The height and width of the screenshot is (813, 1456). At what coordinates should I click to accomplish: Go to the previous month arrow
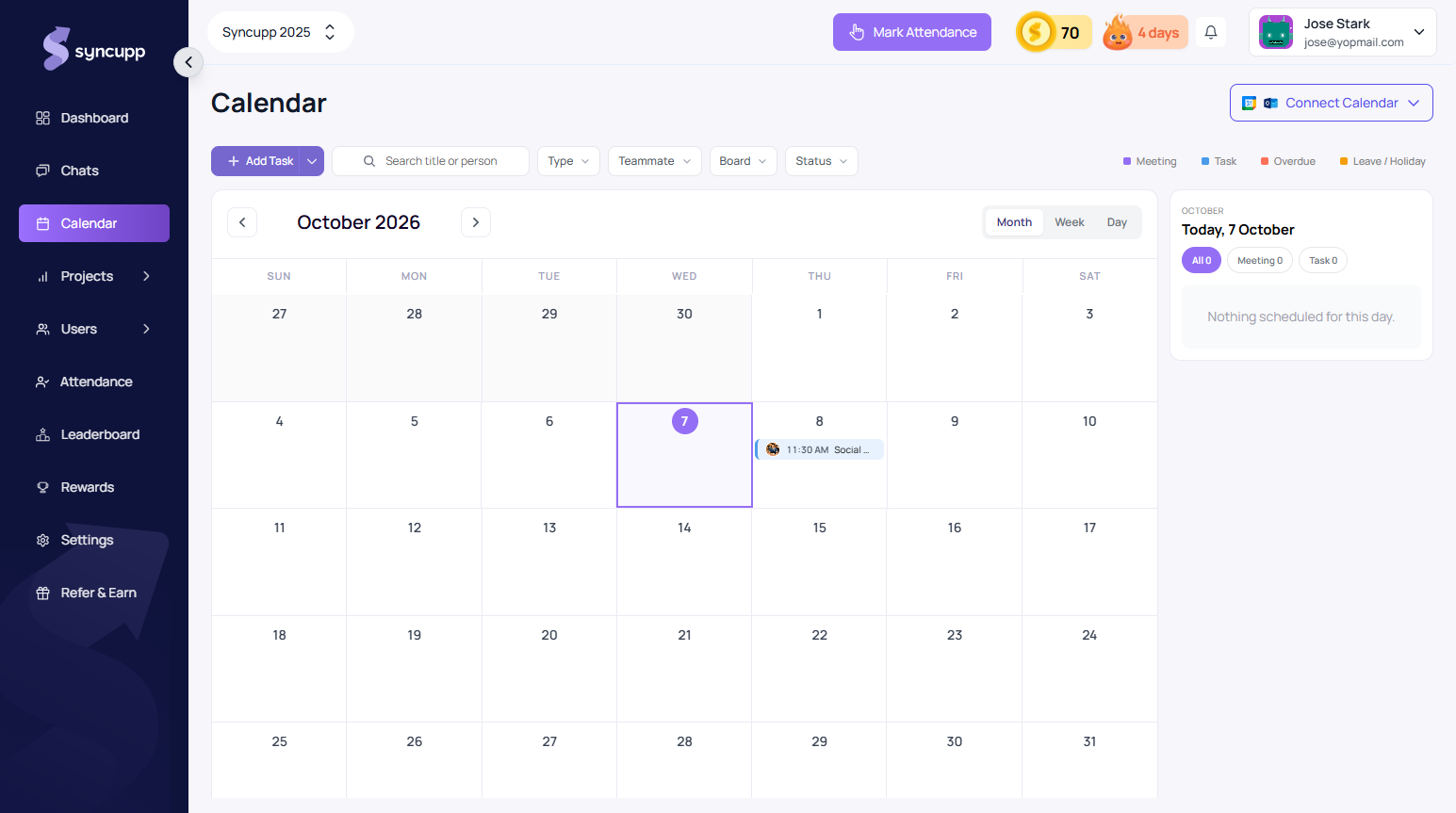[242, 222]
